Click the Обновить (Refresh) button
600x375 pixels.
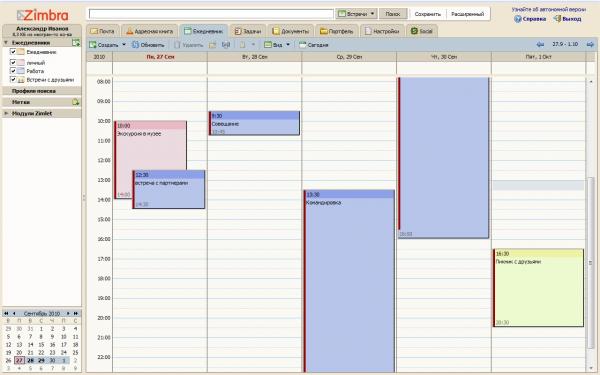pos(148,45)
